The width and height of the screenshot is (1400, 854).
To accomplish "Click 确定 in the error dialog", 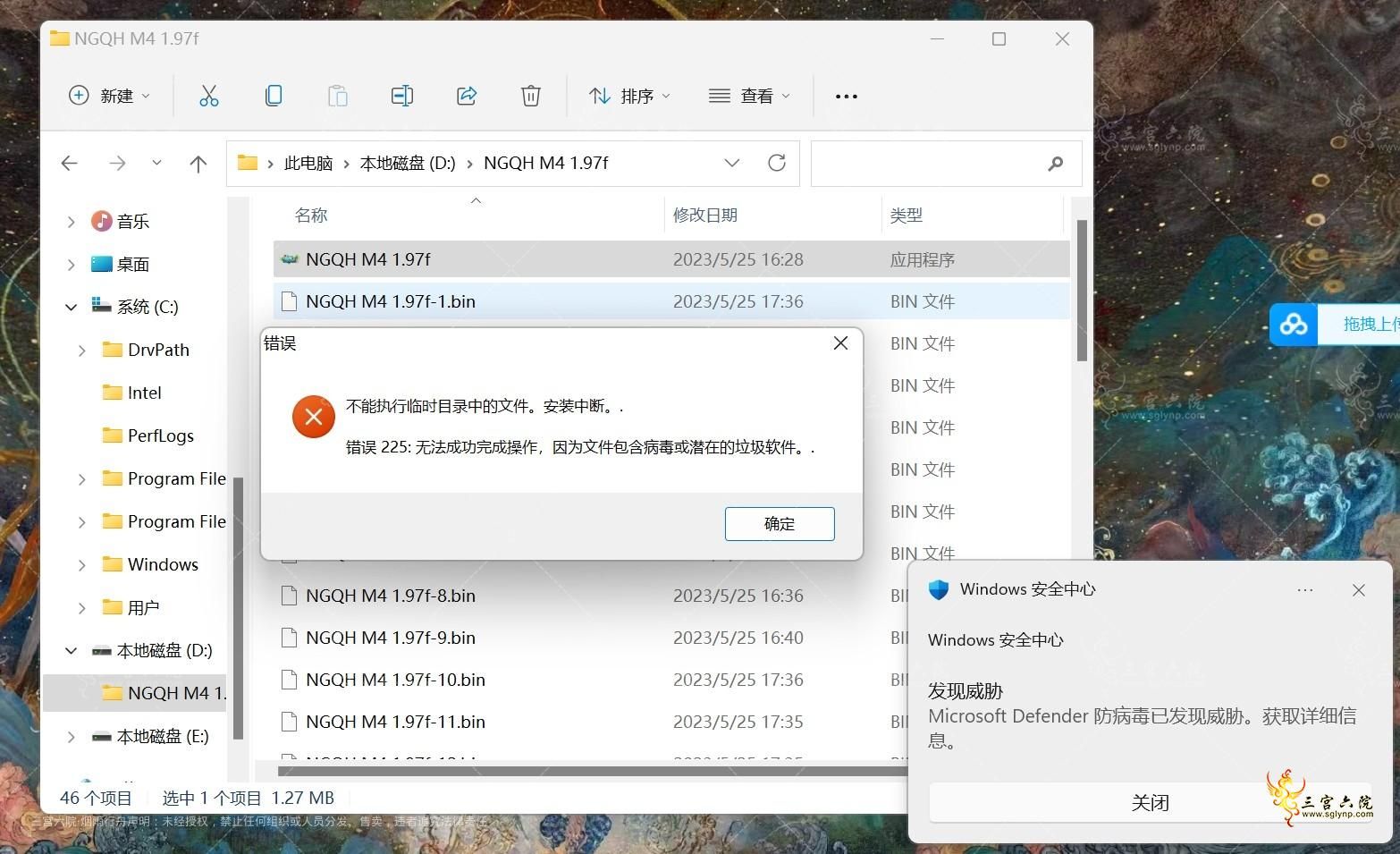I will pos(780,524).
